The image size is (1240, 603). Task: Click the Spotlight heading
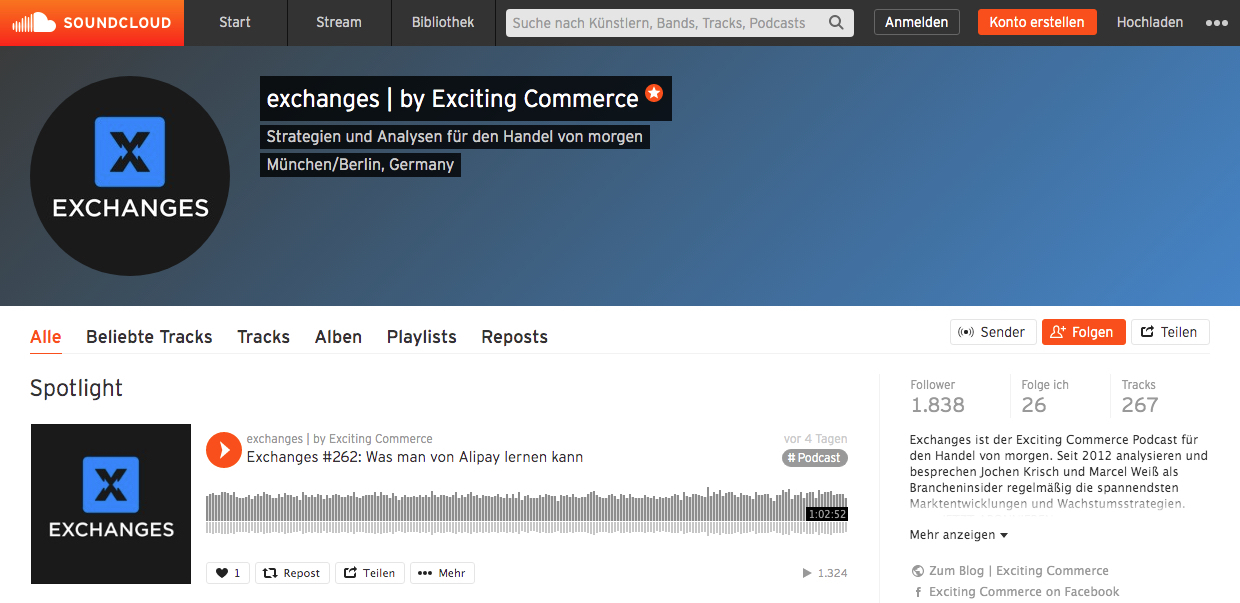(77, 388)
